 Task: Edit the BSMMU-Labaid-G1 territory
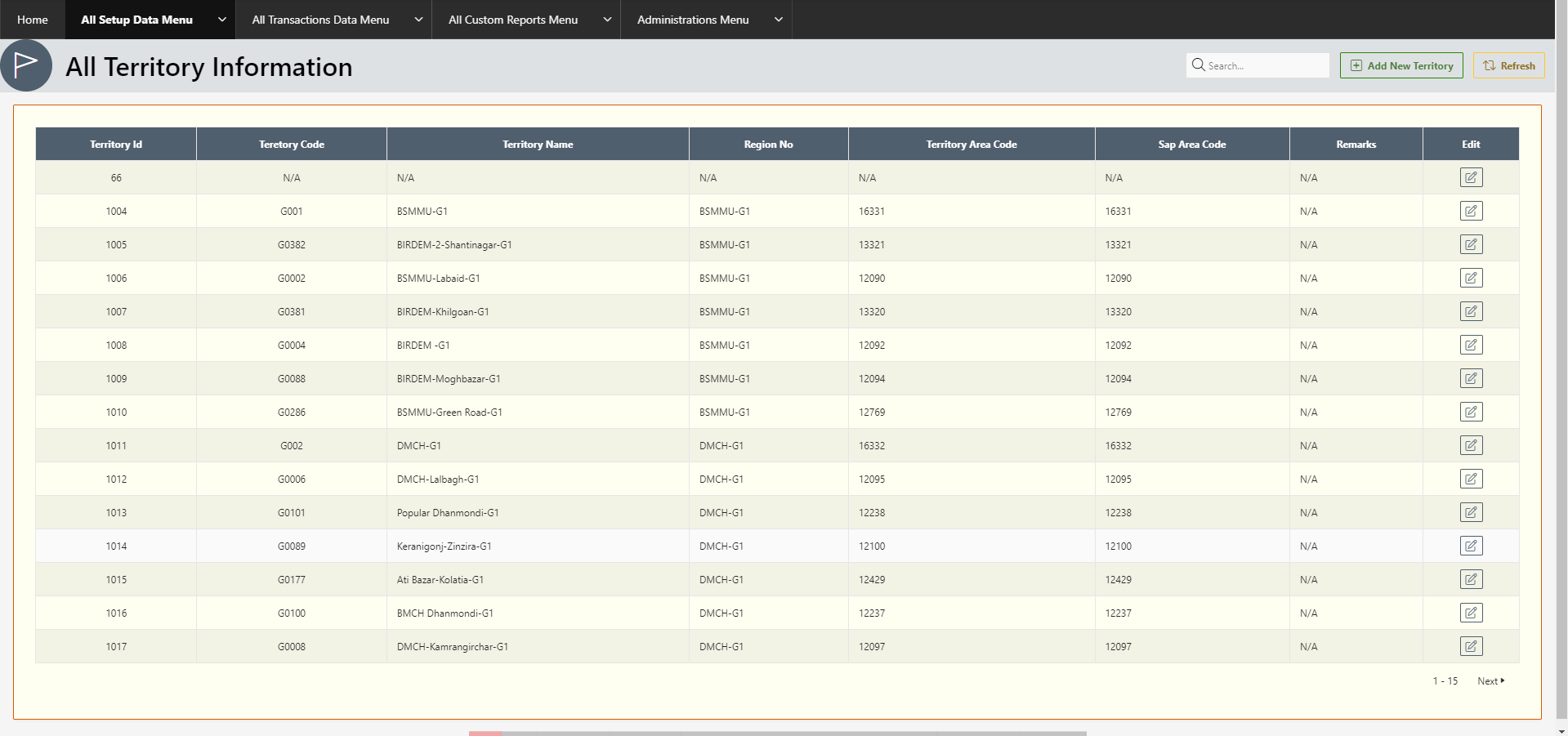tap(1471, 278)
